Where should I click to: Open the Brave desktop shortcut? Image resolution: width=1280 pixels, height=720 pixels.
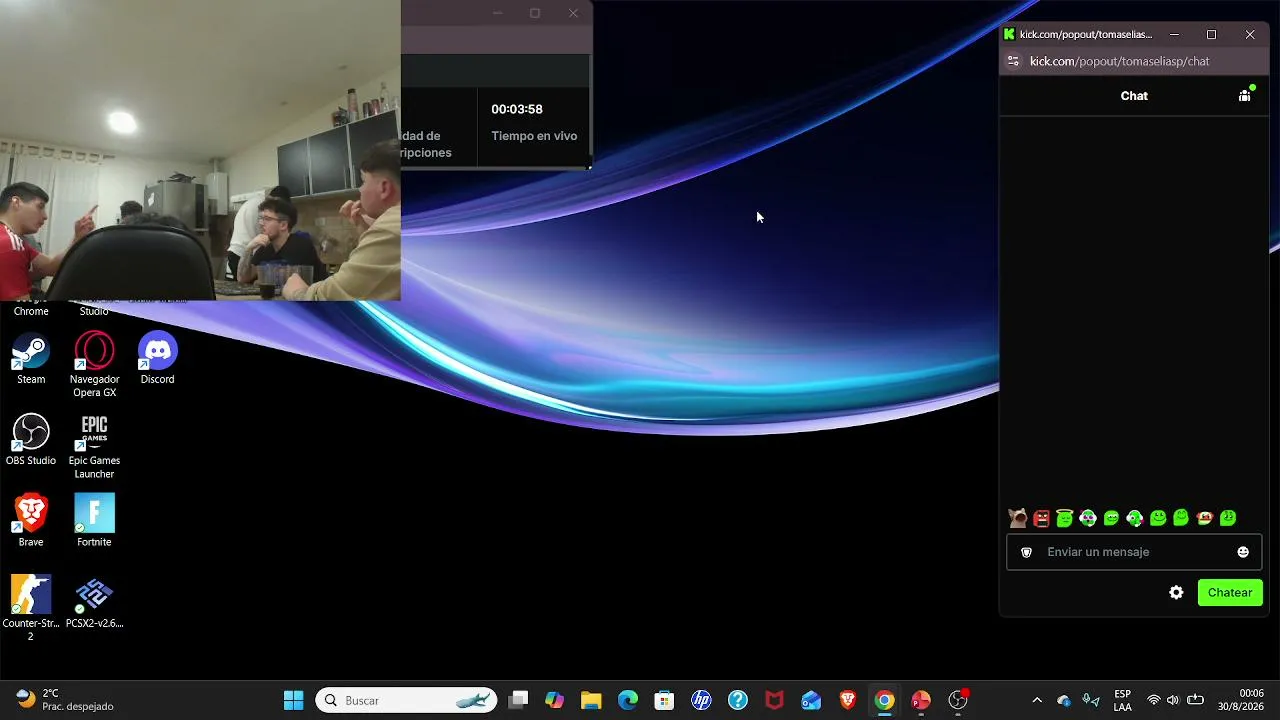(x=31, y=520)
